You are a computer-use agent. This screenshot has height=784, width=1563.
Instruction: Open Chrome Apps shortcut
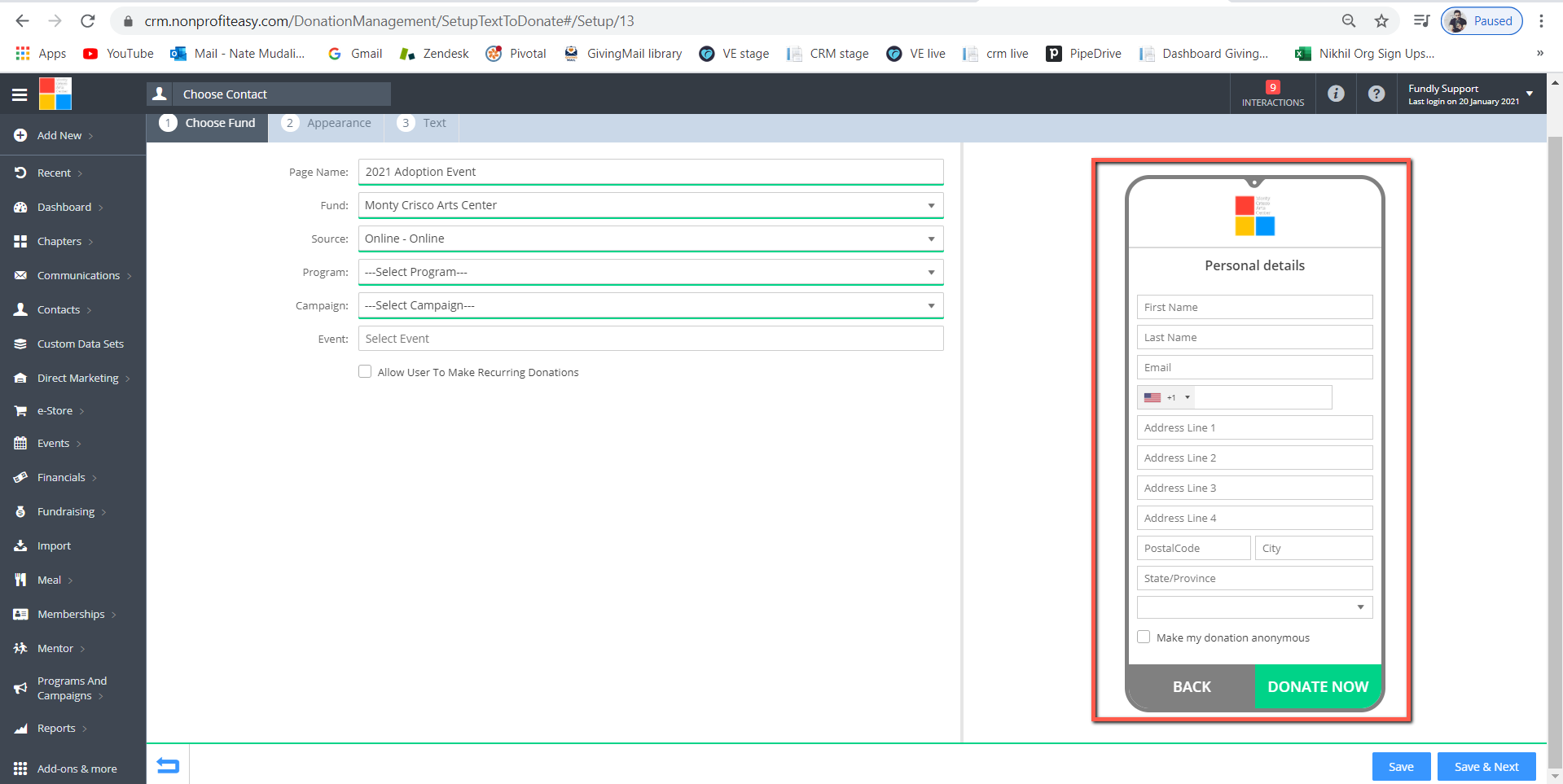tap(41, 54)
